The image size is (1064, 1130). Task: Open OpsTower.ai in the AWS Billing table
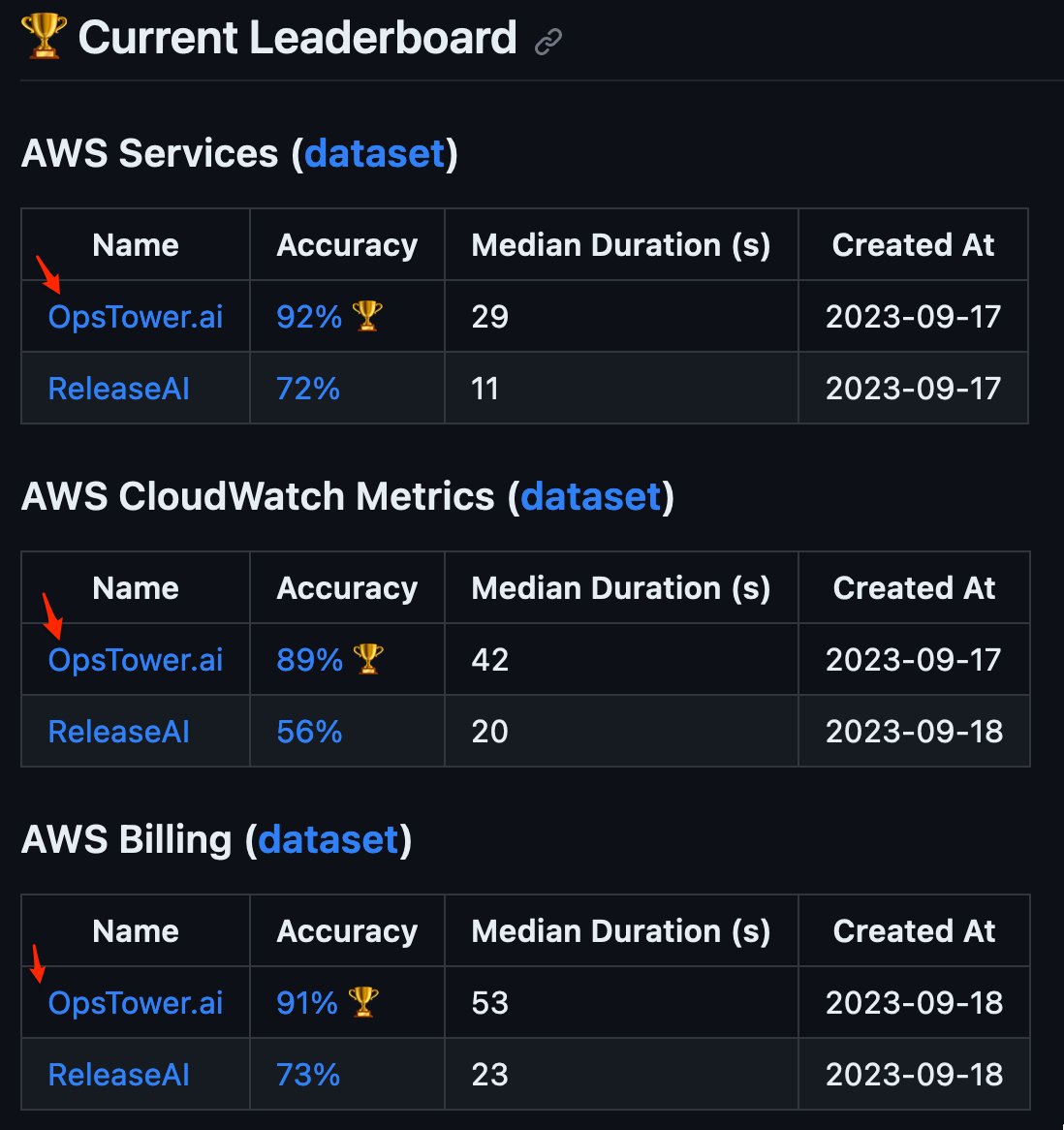tap(136, 1003)
